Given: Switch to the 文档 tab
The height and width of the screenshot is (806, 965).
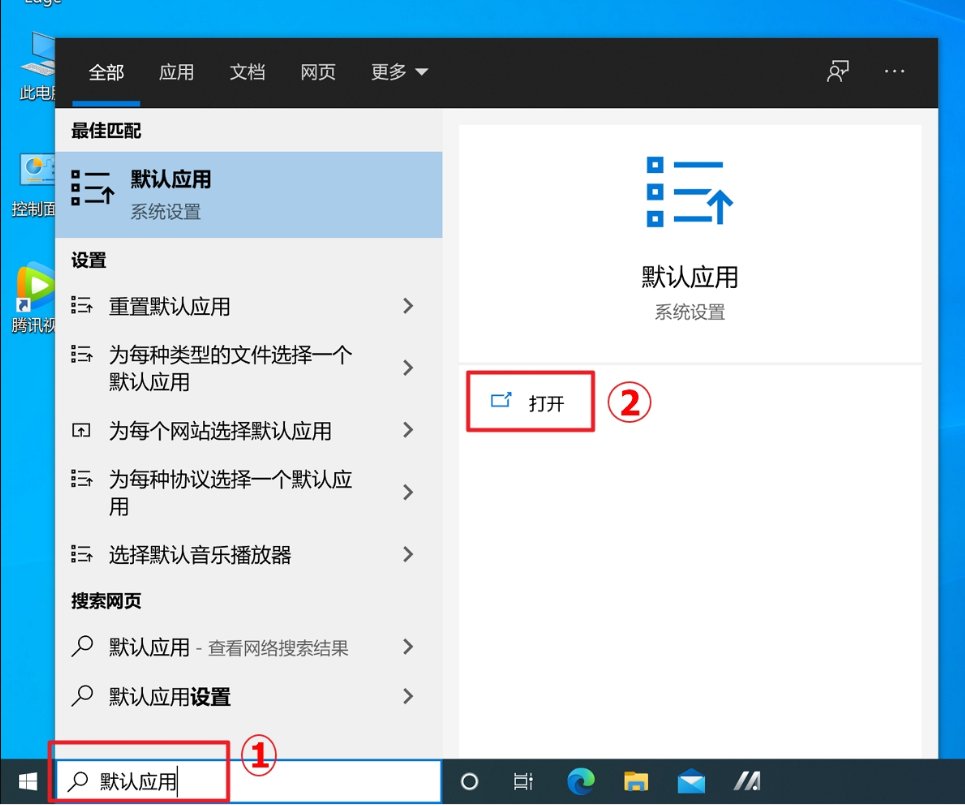Looking at the screenshot, I should 247,72.
